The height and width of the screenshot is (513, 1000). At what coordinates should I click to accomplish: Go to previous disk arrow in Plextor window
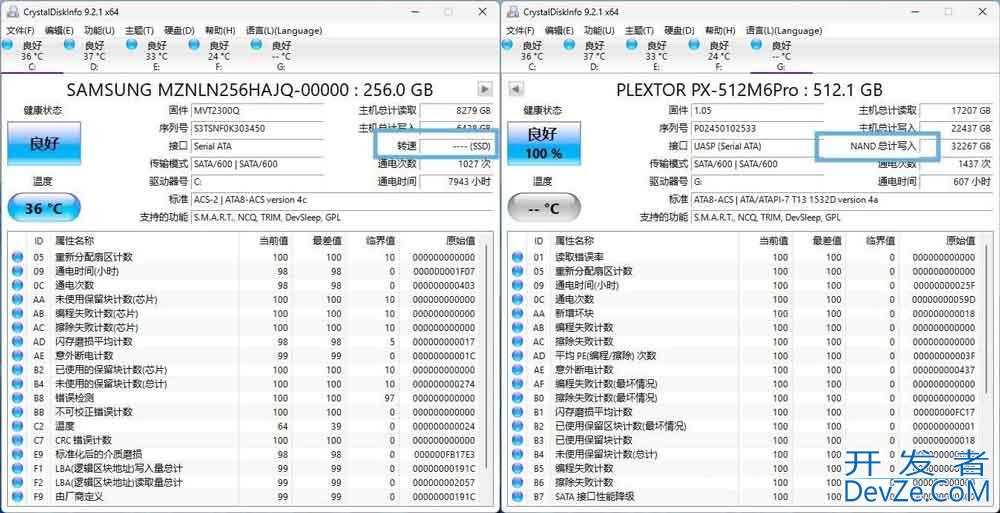[x=516, y=89]
